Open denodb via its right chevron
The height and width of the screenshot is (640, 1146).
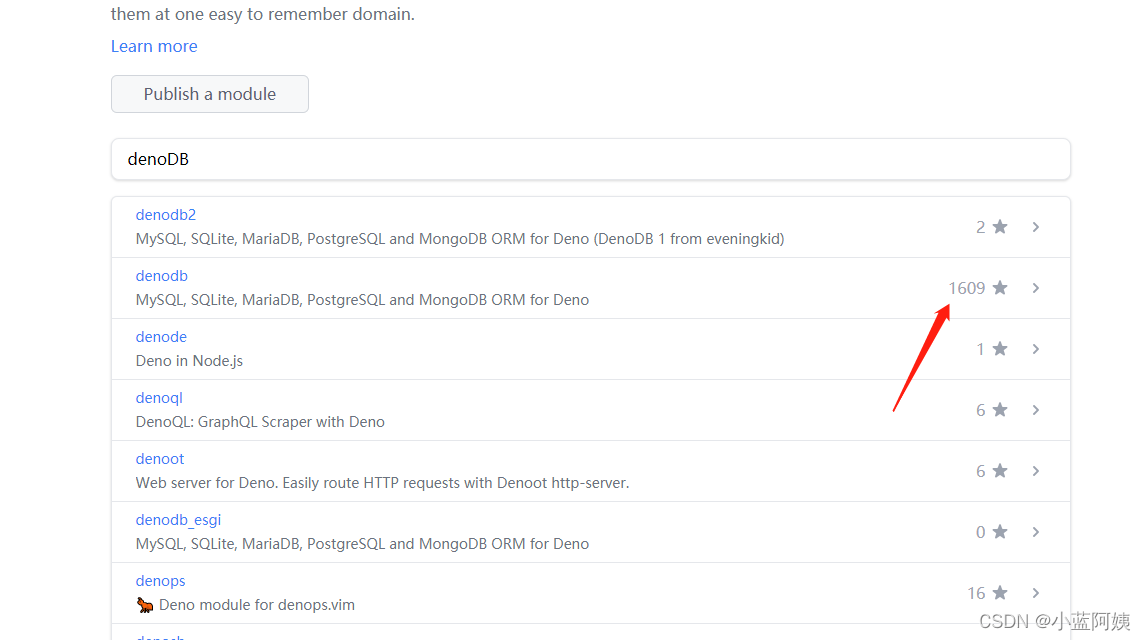[1036, 288]
